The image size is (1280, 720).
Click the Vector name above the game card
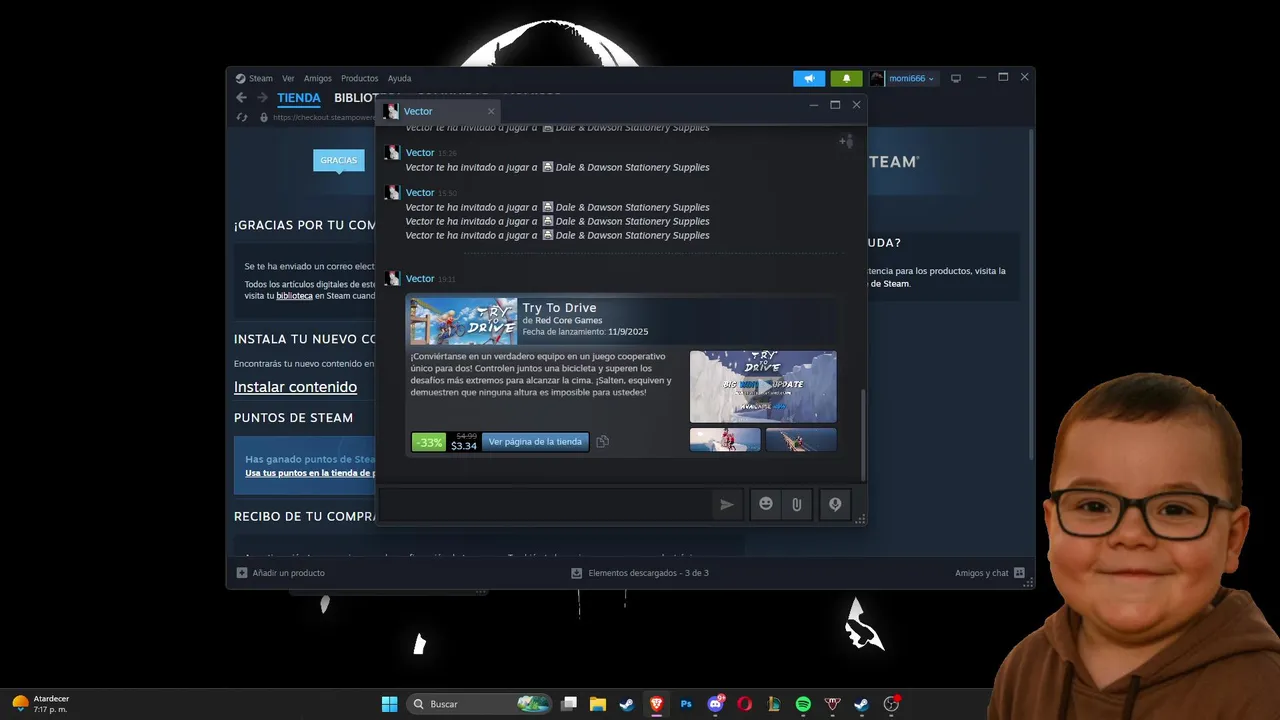click(420, 278)
